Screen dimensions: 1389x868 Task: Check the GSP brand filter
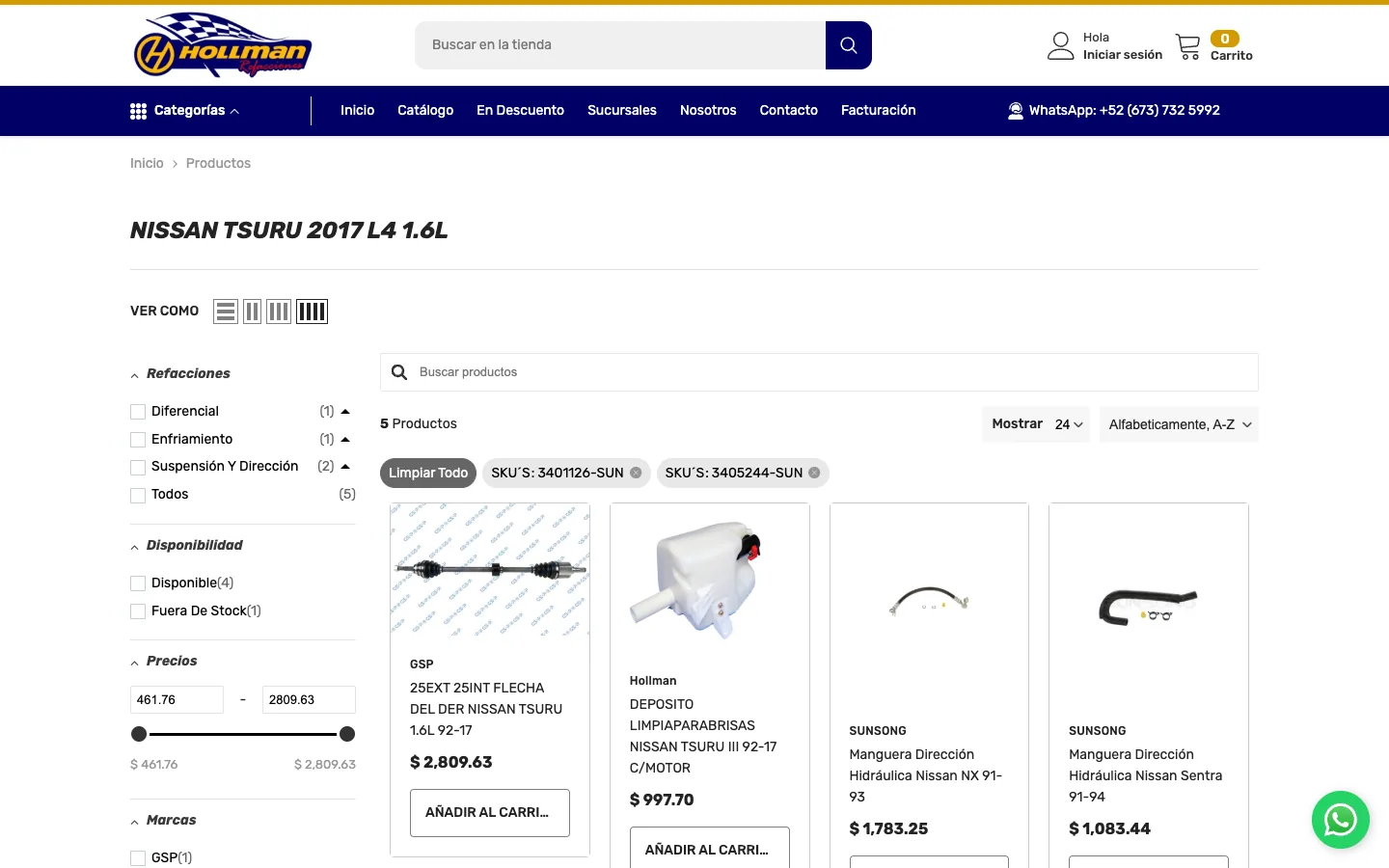click(138, 858)
